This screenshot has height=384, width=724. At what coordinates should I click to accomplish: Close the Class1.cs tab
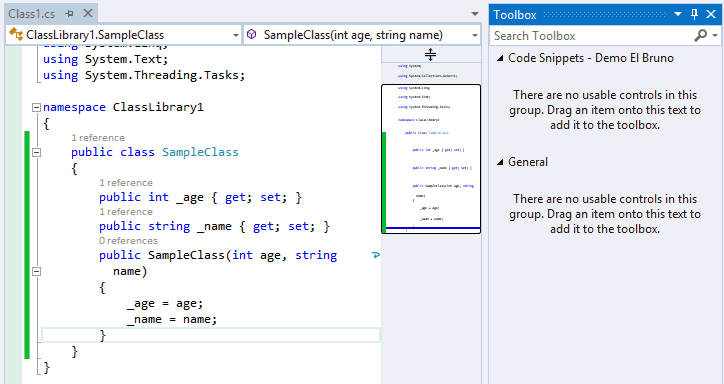[x=88, y=13]
